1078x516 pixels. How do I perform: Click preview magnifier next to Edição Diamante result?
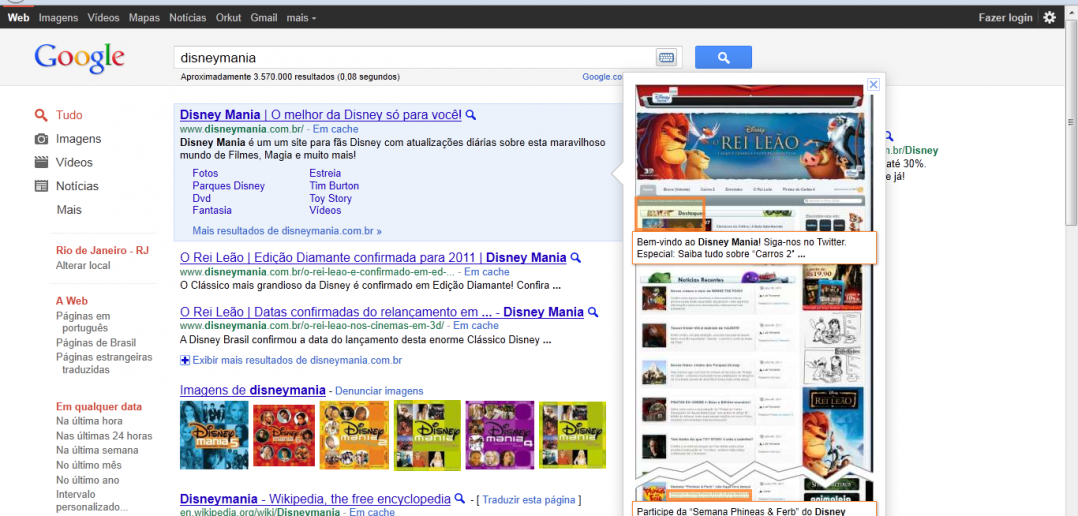576,258
